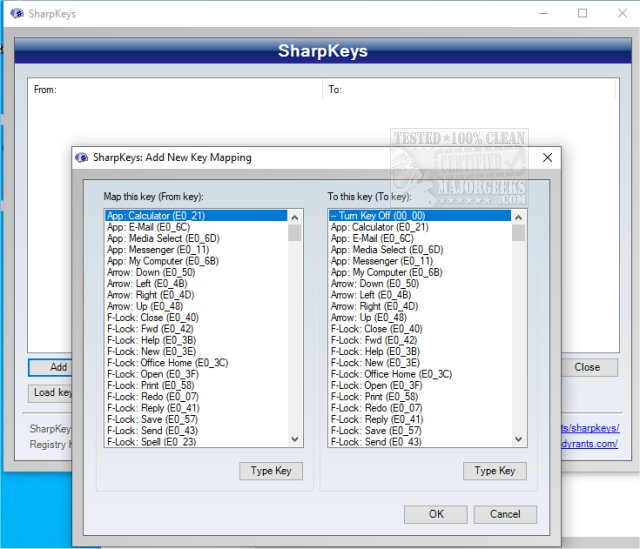
Task: Click the From list scrollbar thumb
Action: click(x=295, y=233)
